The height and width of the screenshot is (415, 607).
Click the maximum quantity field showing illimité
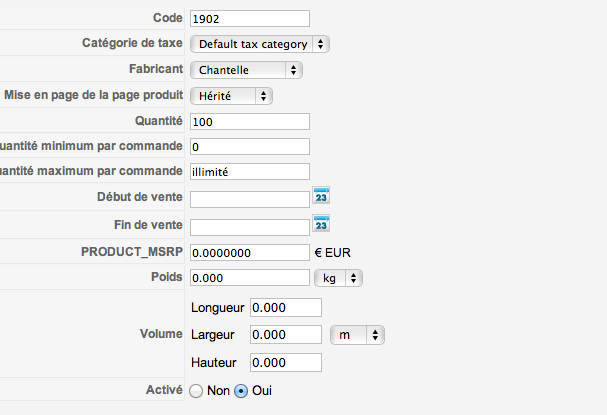(250, 171)
